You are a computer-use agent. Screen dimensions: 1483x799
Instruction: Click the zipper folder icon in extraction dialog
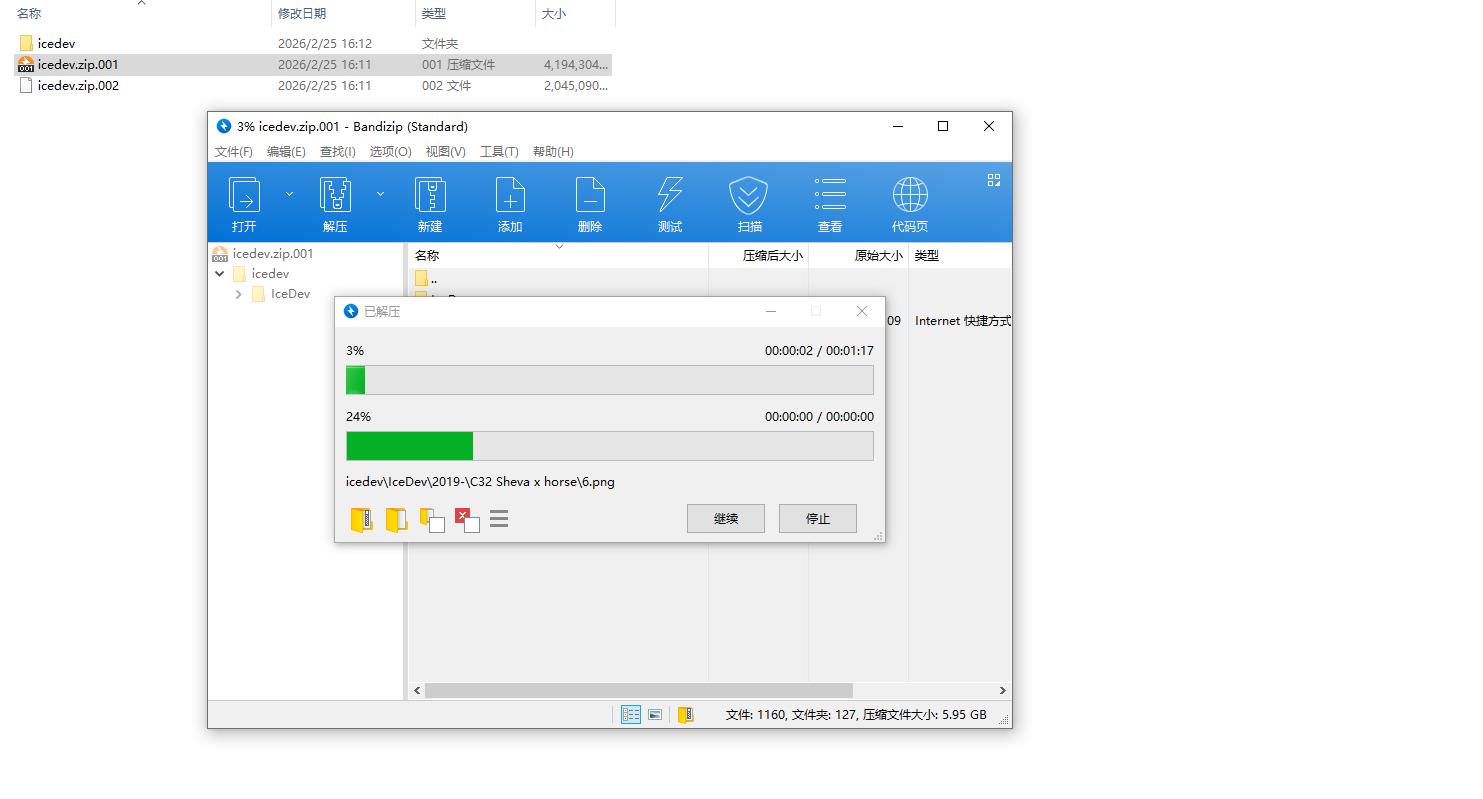pyautogui.click(x=361, y=519)
